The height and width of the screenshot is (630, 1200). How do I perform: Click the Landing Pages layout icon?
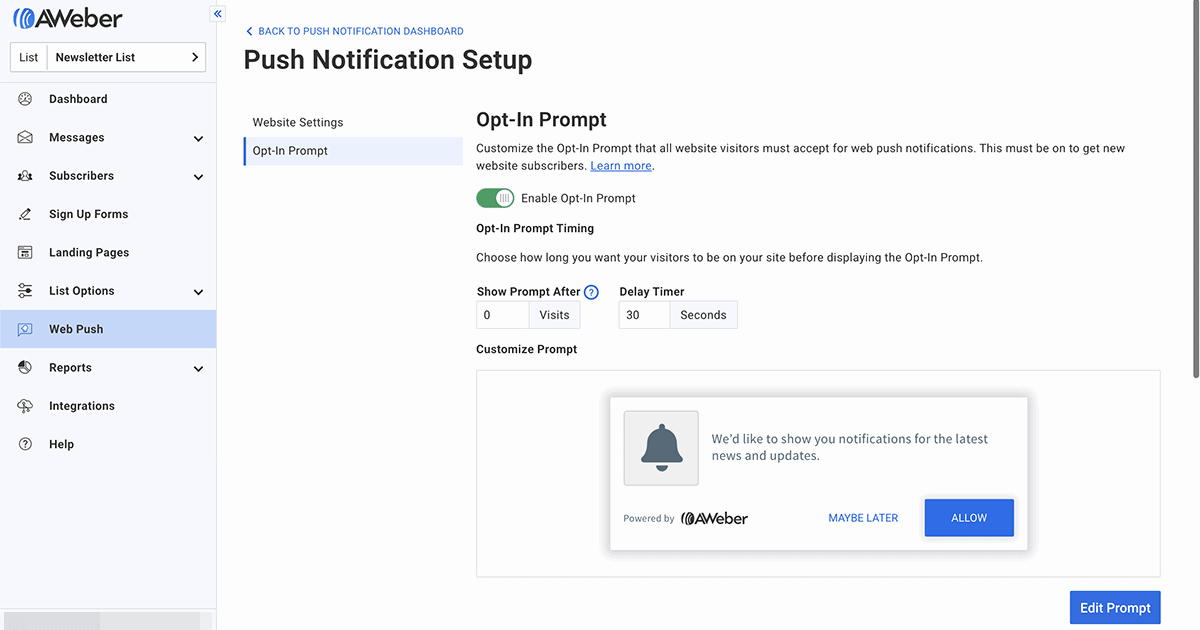25,252
